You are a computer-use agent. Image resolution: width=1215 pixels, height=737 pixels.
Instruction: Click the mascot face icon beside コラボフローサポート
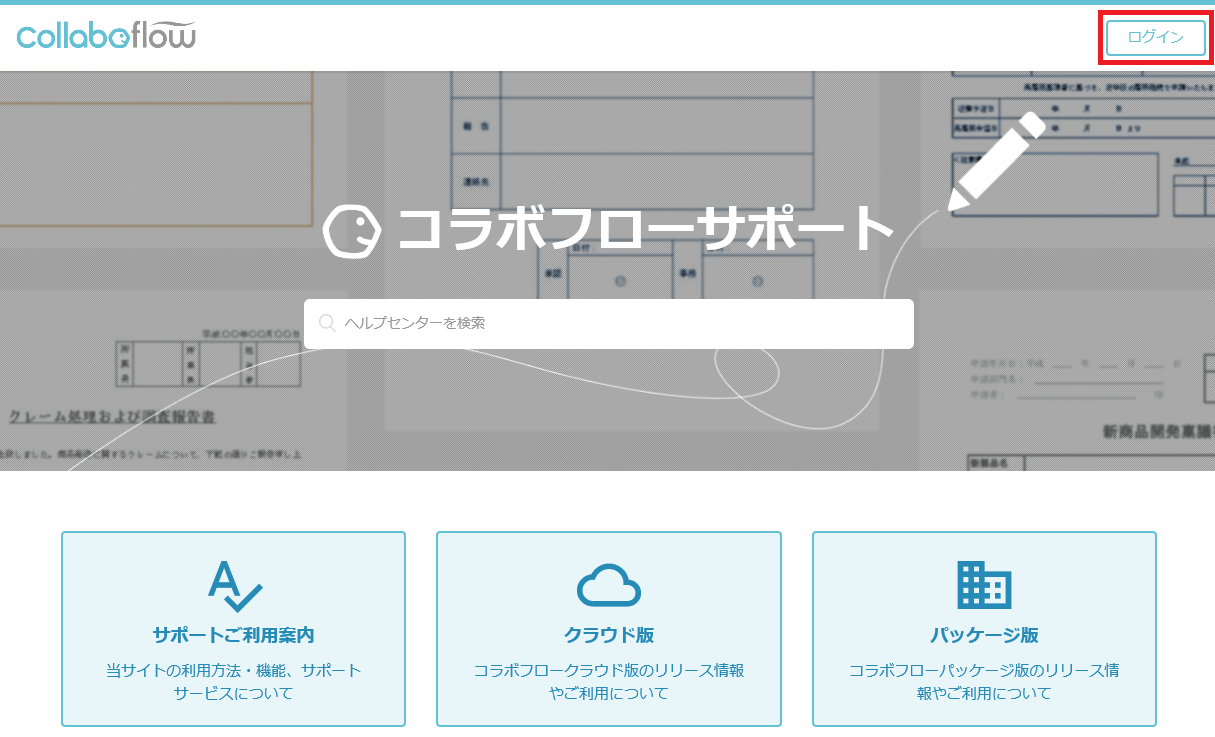tap(352, 232)
